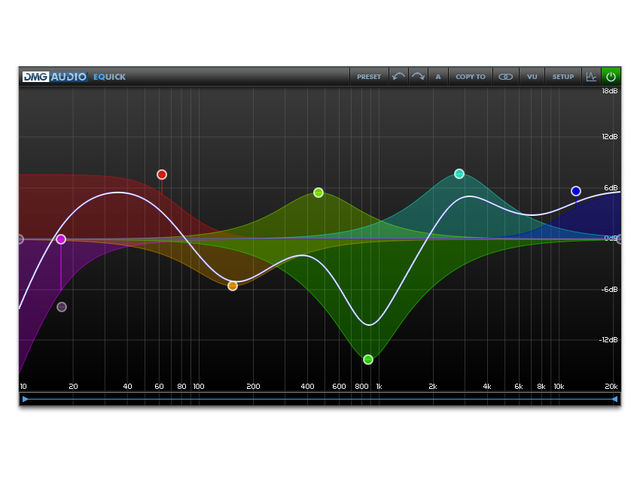Click the right range handle of the frequency bar
This screenshot has width=640, height=480.
[615, 399]
